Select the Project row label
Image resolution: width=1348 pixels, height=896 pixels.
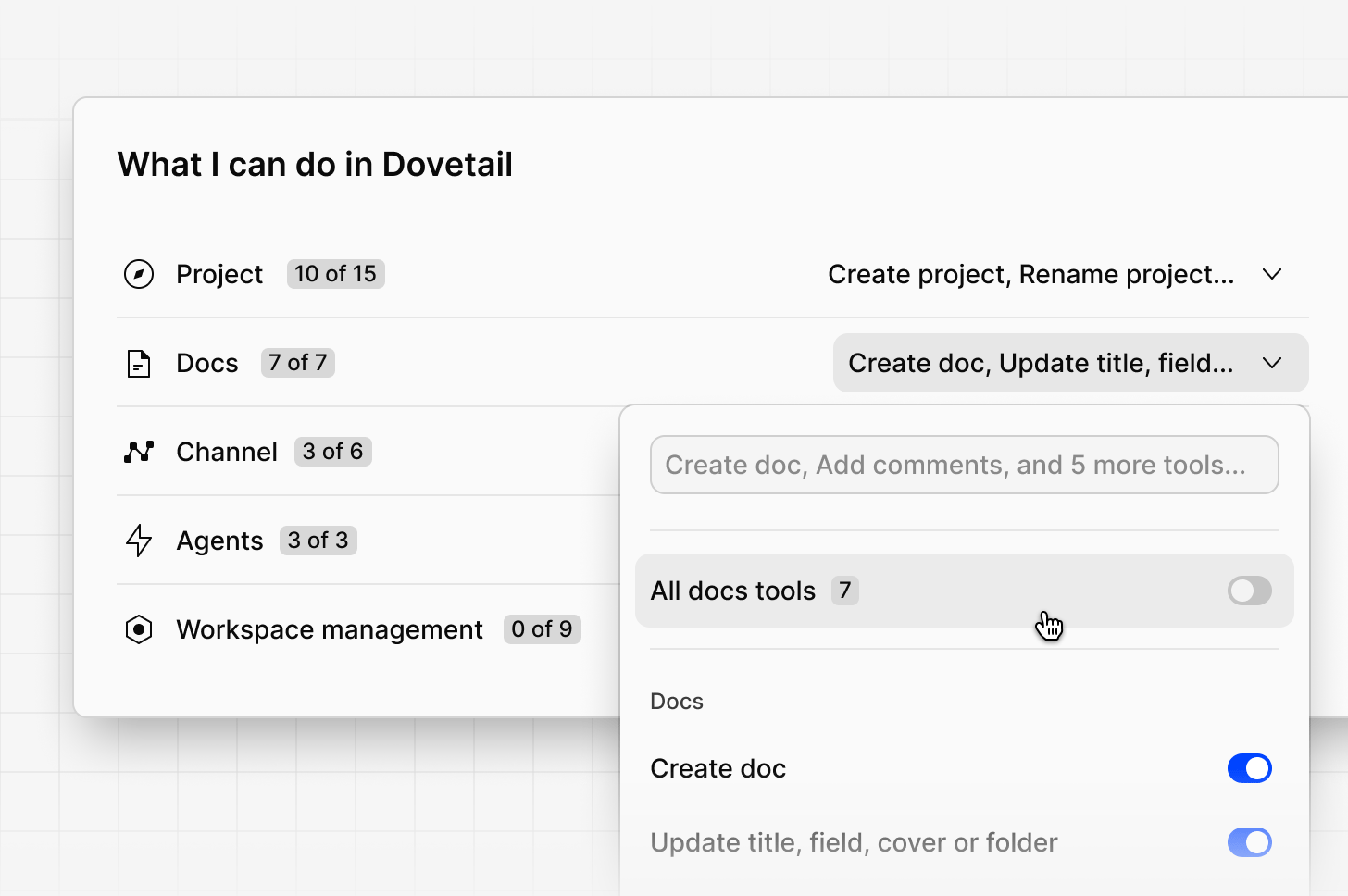219,274
